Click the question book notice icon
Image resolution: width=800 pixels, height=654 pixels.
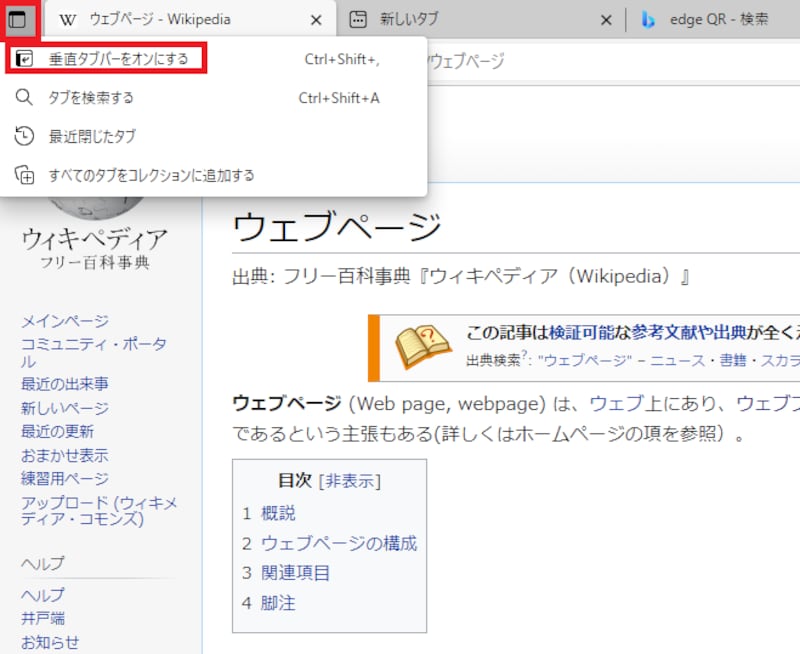[x=424, y=347]
